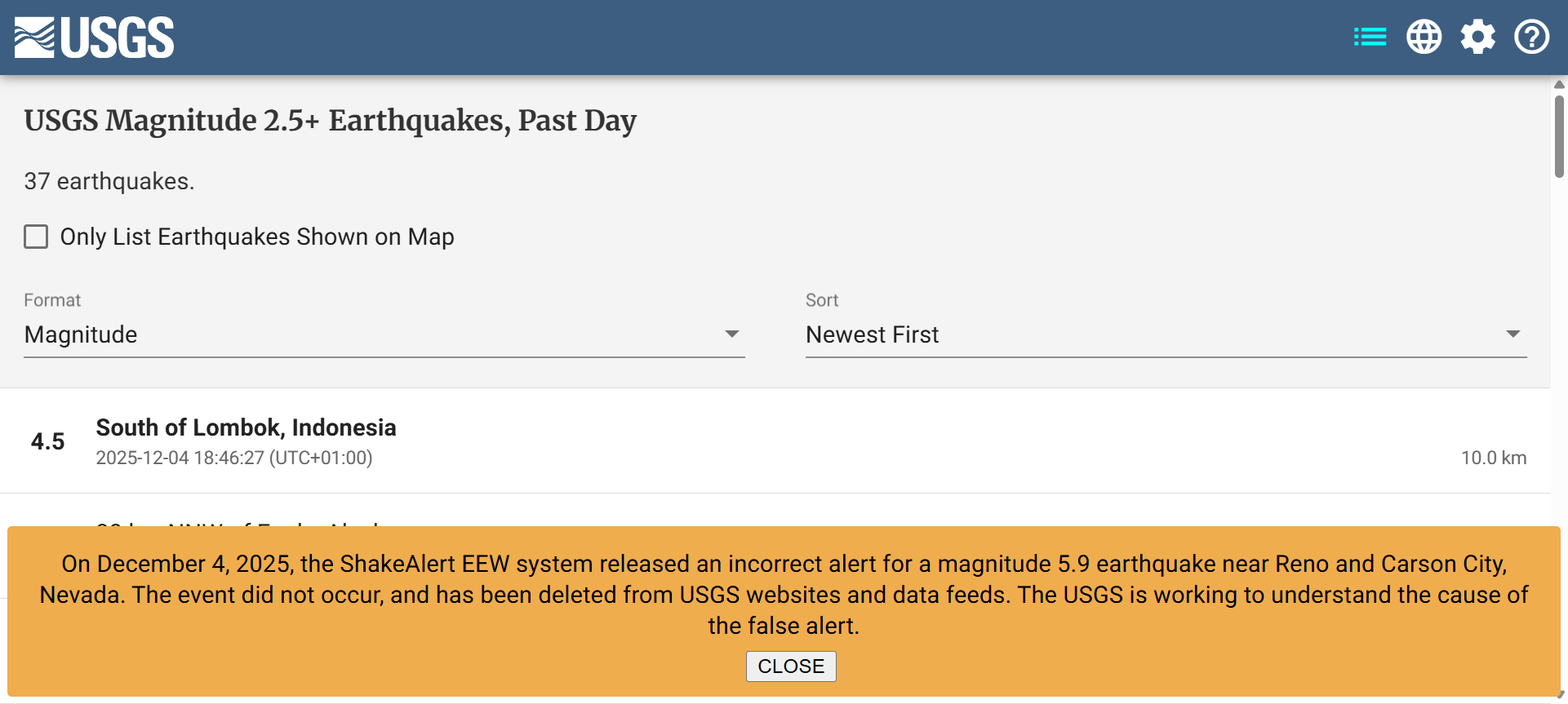Click the 10.0 km depth value
The image size is (1568, 704).
[1493, 458]
